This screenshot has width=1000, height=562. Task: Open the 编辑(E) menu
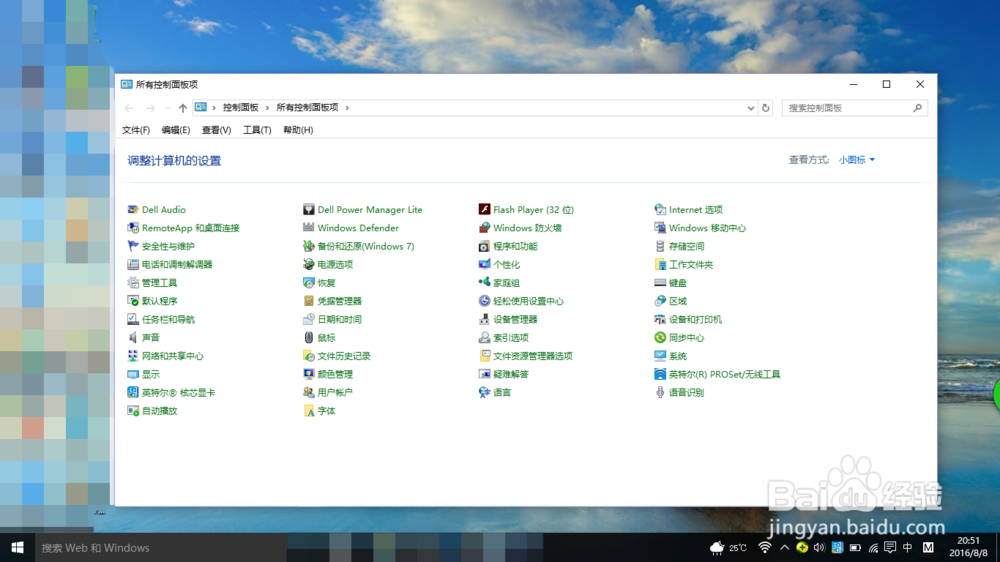point(175,130)
